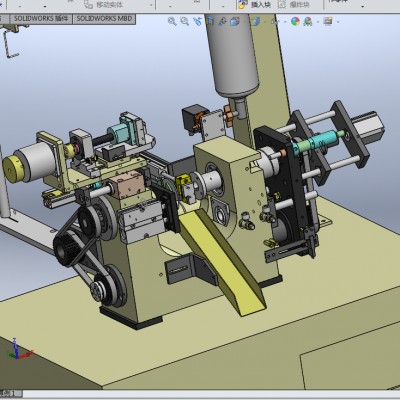400x400 pixels.
Task: Switch to the SOLIDWORKS 插件 tab
Action: [x=41, y=19]
